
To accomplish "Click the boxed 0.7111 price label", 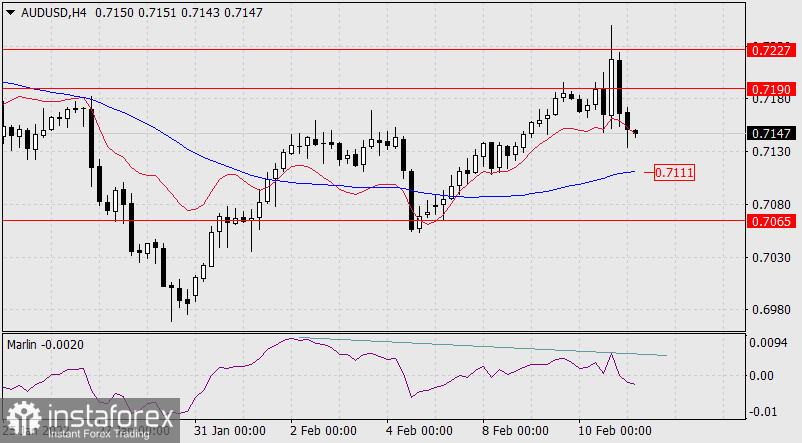I will pos(675,173).
